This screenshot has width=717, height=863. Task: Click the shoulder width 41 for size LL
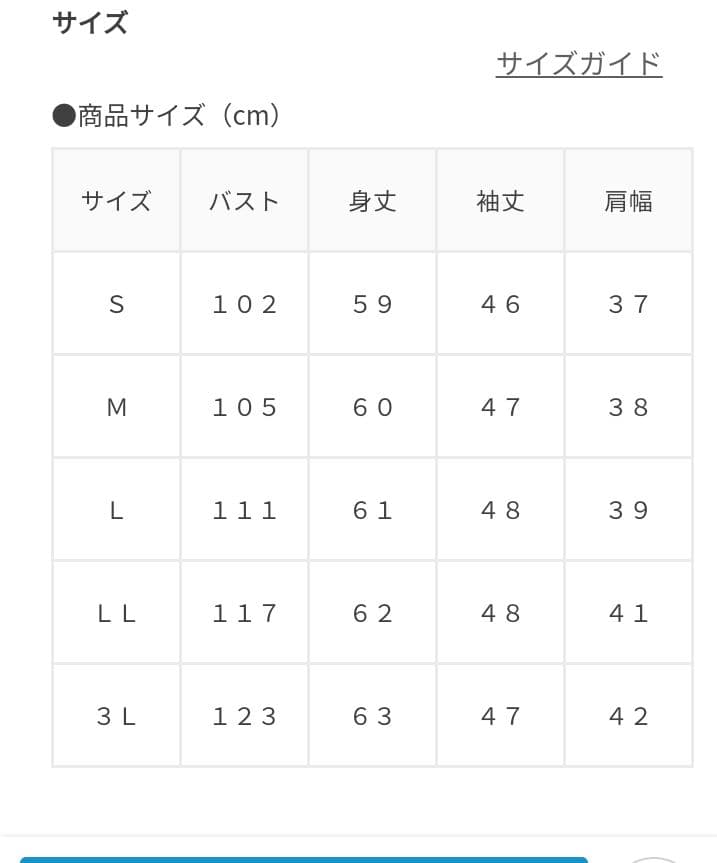628,613
